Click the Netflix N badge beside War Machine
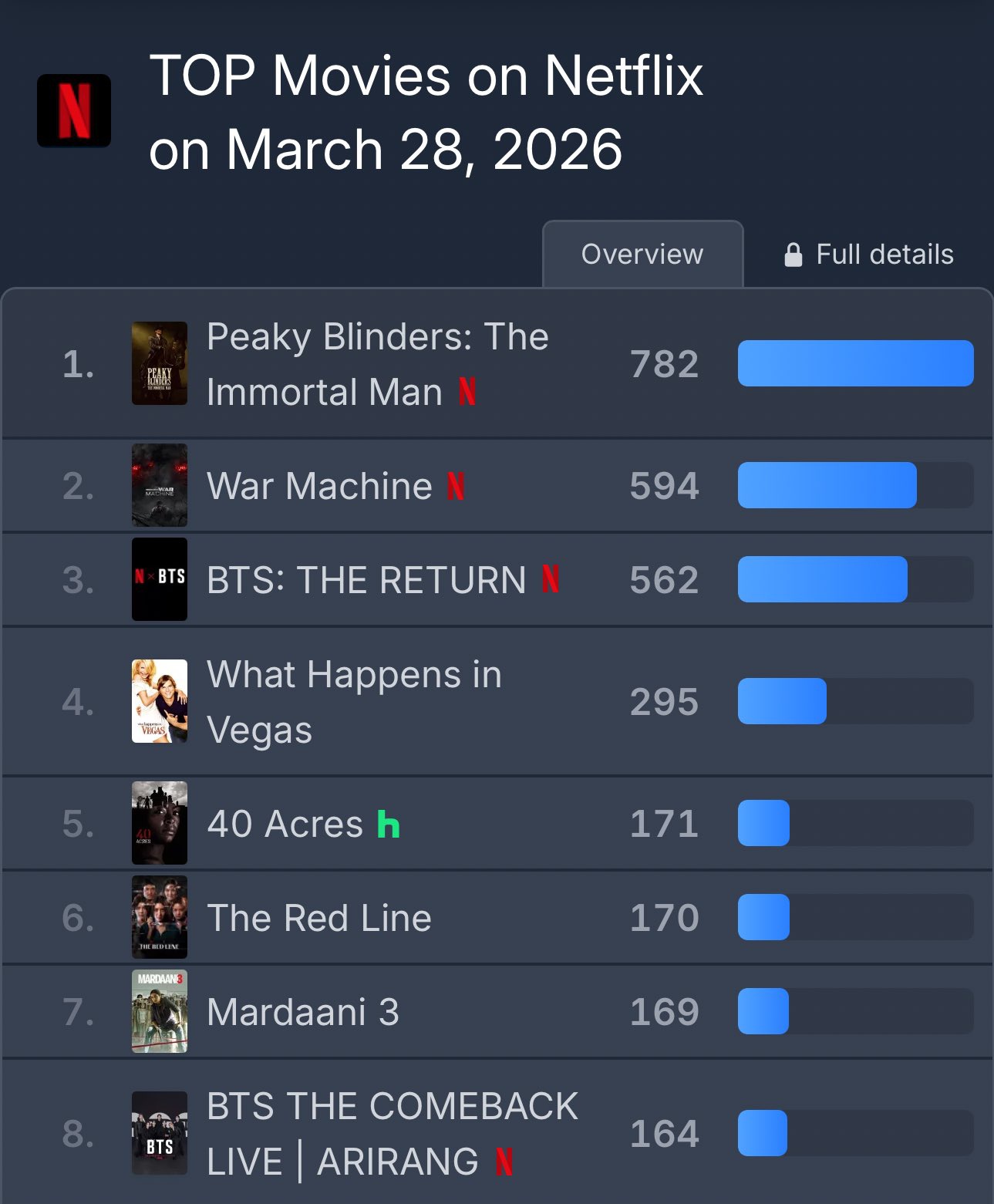The height and width of the screenshot is (1204, 994). 456,486
